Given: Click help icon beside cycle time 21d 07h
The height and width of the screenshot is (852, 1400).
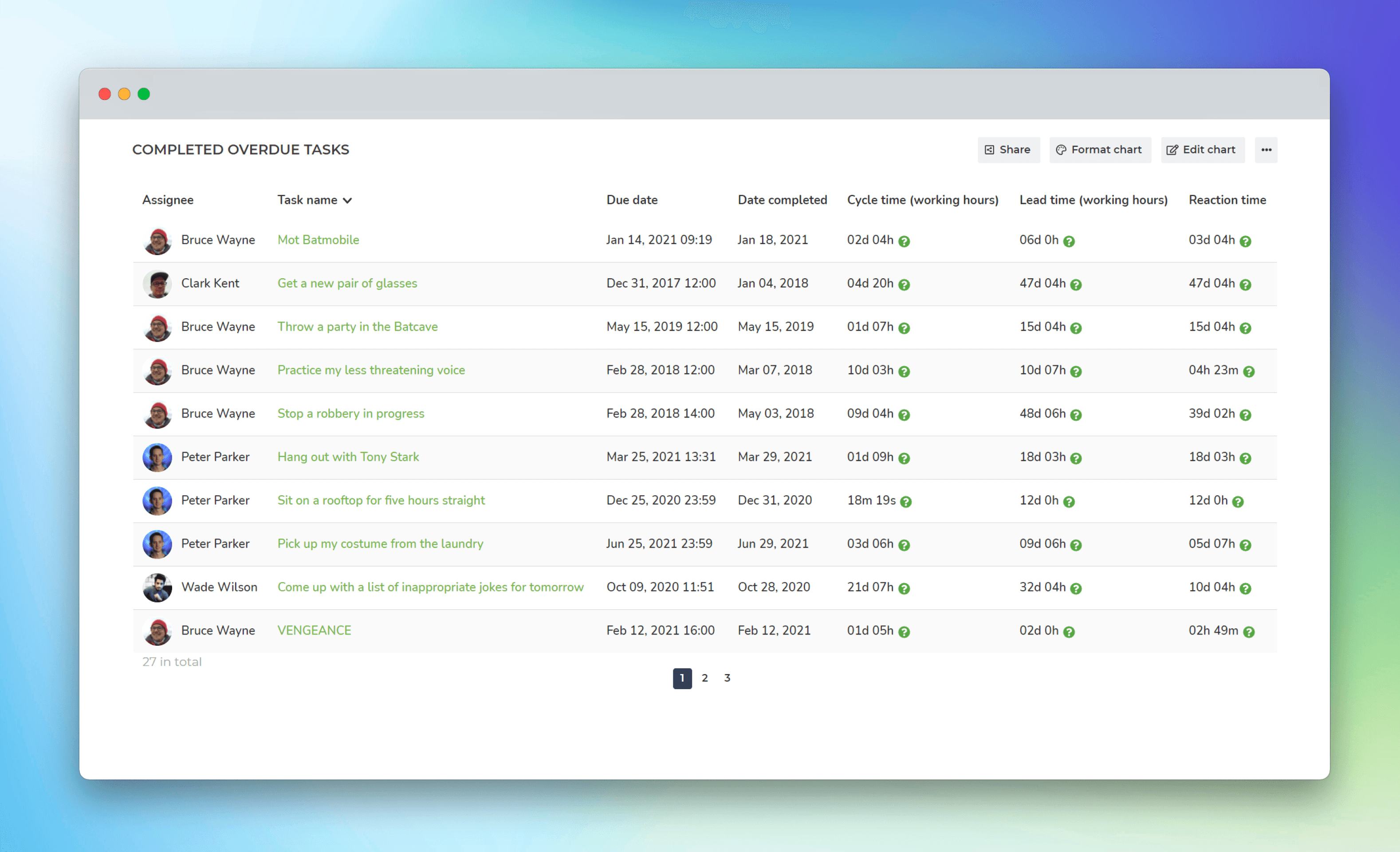Looking at the screenshot, I should click(904, 589).
